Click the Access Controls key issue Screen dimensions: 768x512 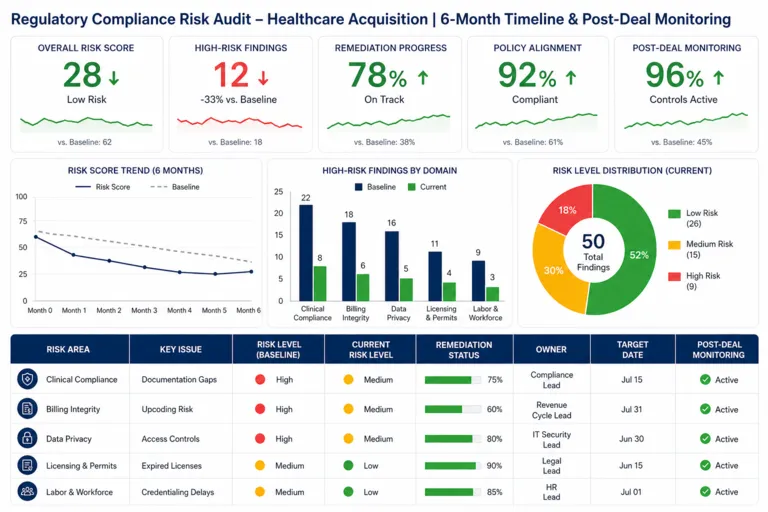coord(170,439)
